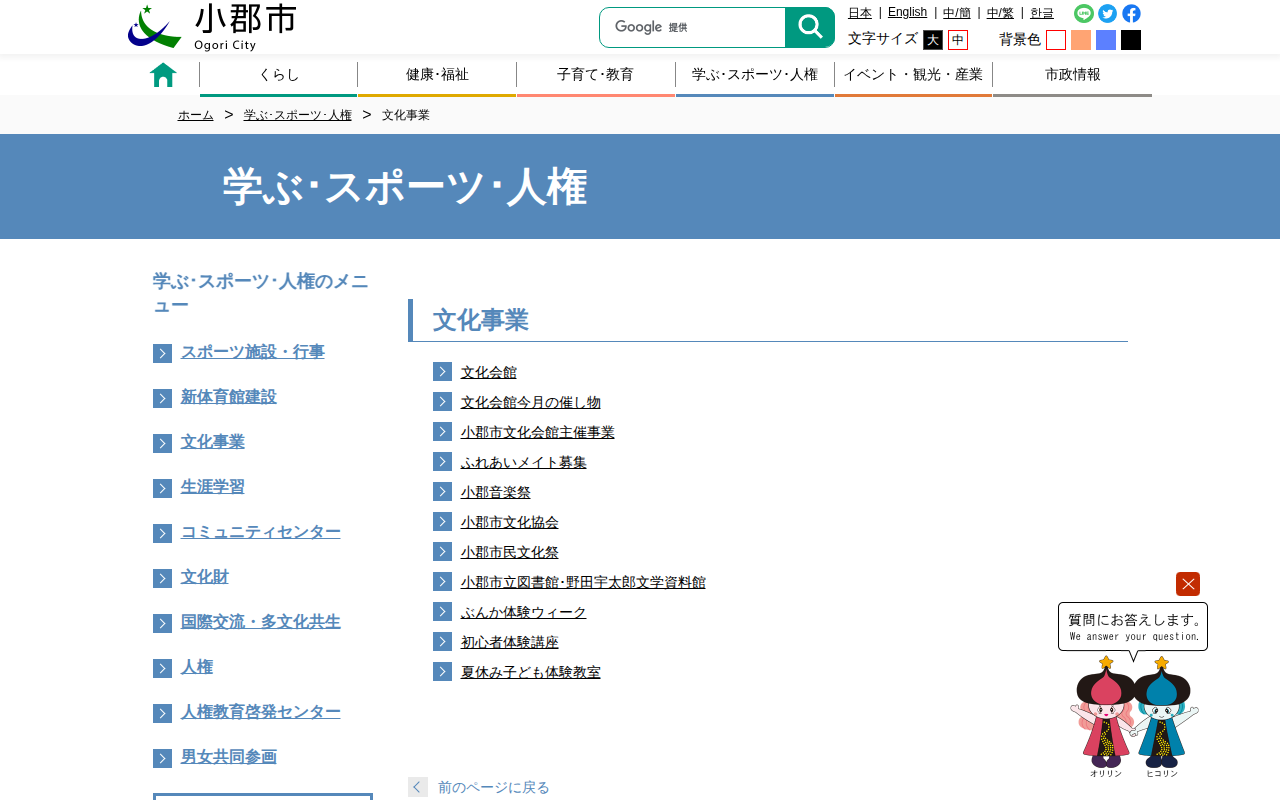The image size is (1280, 800).
Task: Open the Twitter social icon
Action: (x=1107, y=13)
